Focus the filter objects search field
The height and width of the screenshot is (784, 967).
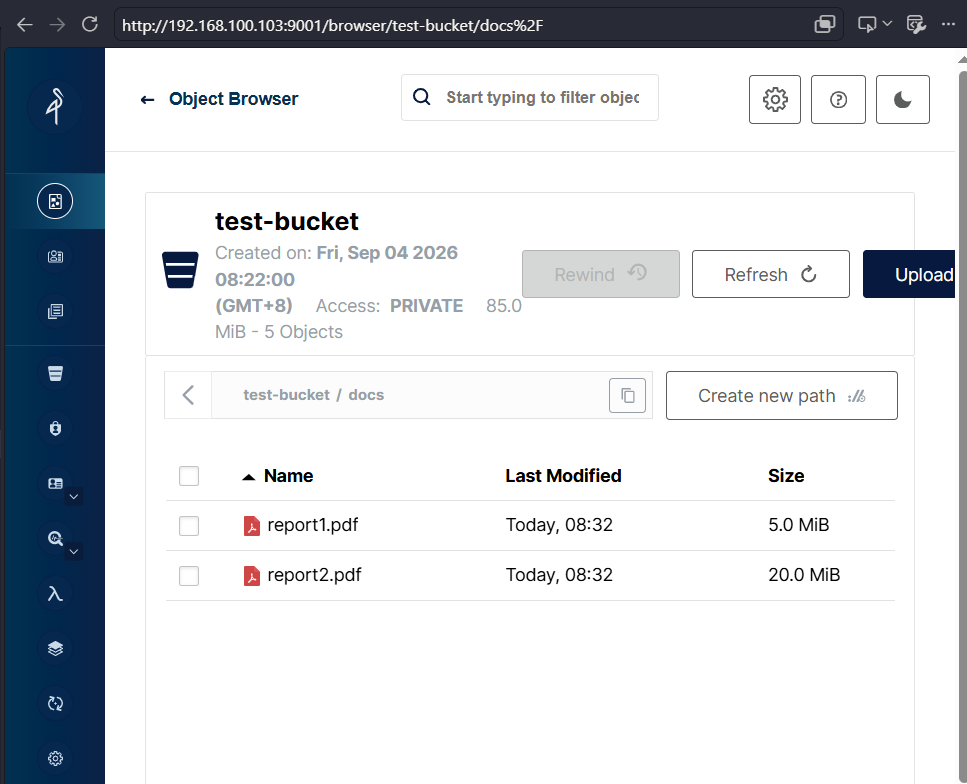(x=530, y=97)
